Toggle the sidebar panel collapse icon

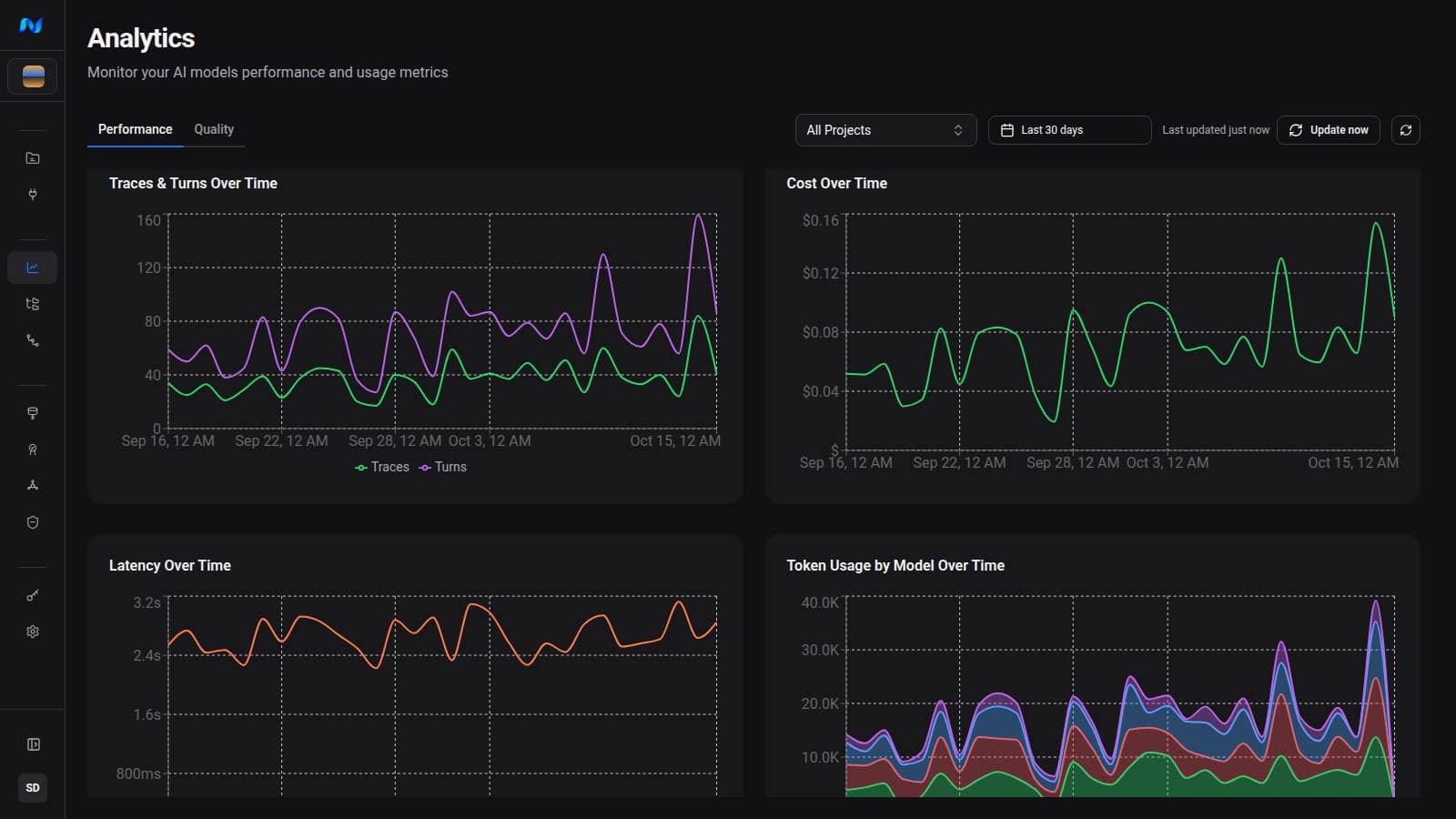(x=33, y=744)
